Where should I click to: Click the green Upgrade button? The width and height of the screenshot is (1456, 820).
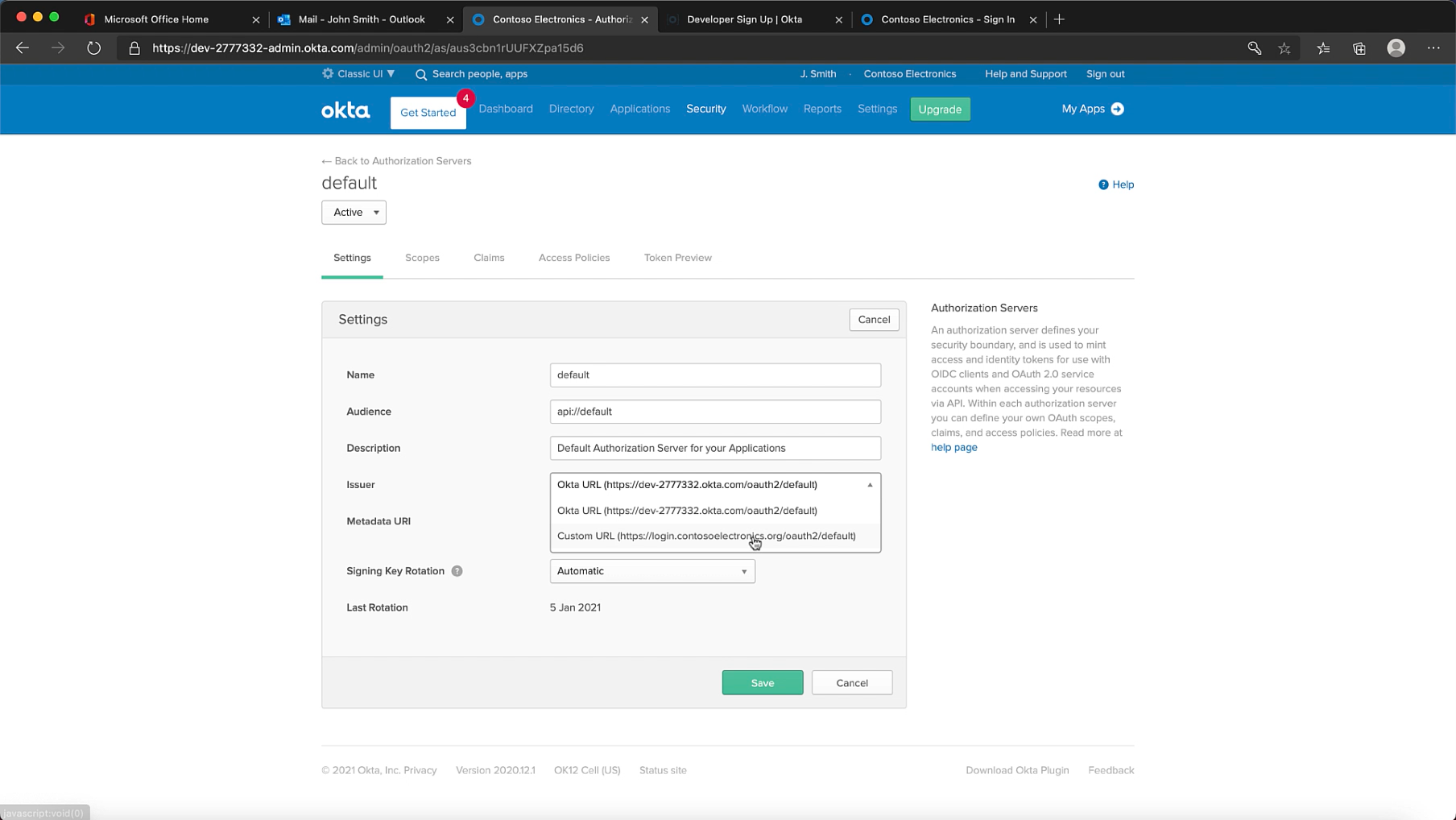(x=940, y=110)
